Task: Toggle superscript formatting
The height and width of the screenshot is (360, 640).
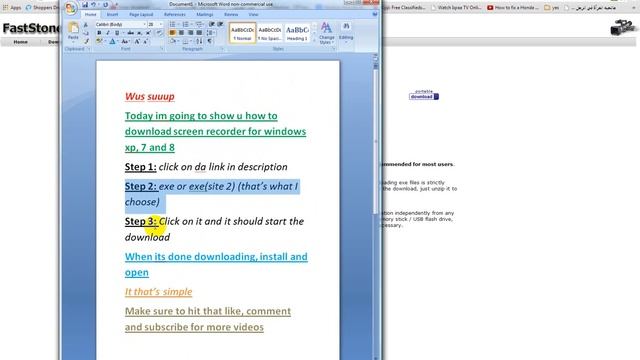Action: (x=148, y=33)
